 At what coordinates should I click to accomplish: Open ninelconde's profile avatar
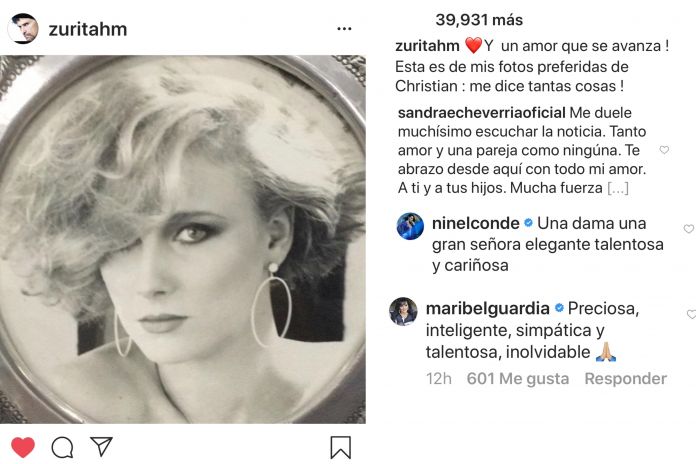(x=409, y=227)
